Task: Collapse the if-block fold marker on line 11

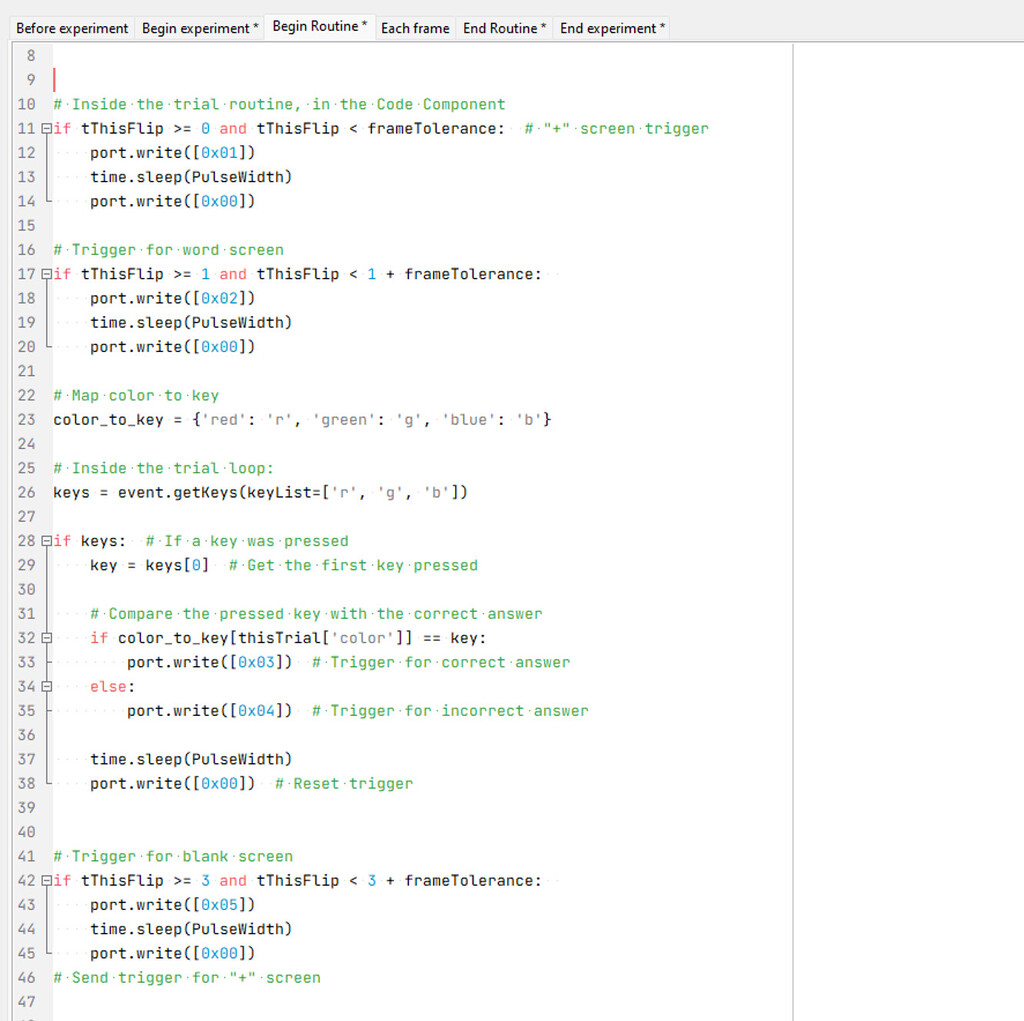Action: point(44,128)
